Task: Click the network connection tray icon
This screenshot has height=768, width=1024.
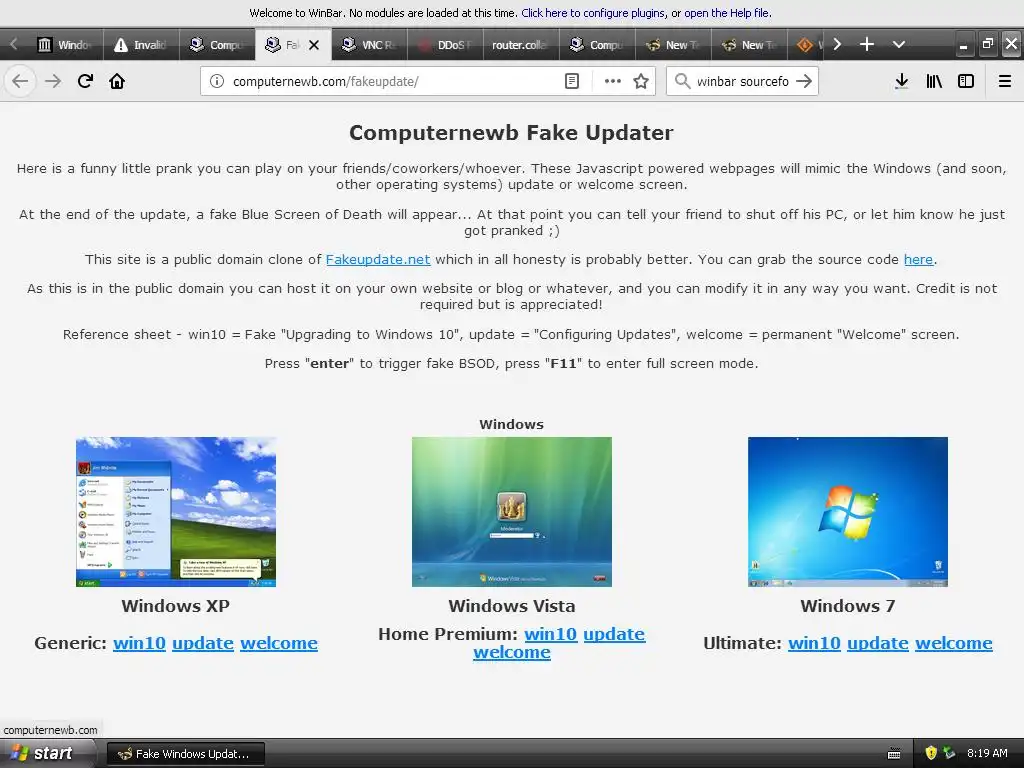Action: coord(949,753)
